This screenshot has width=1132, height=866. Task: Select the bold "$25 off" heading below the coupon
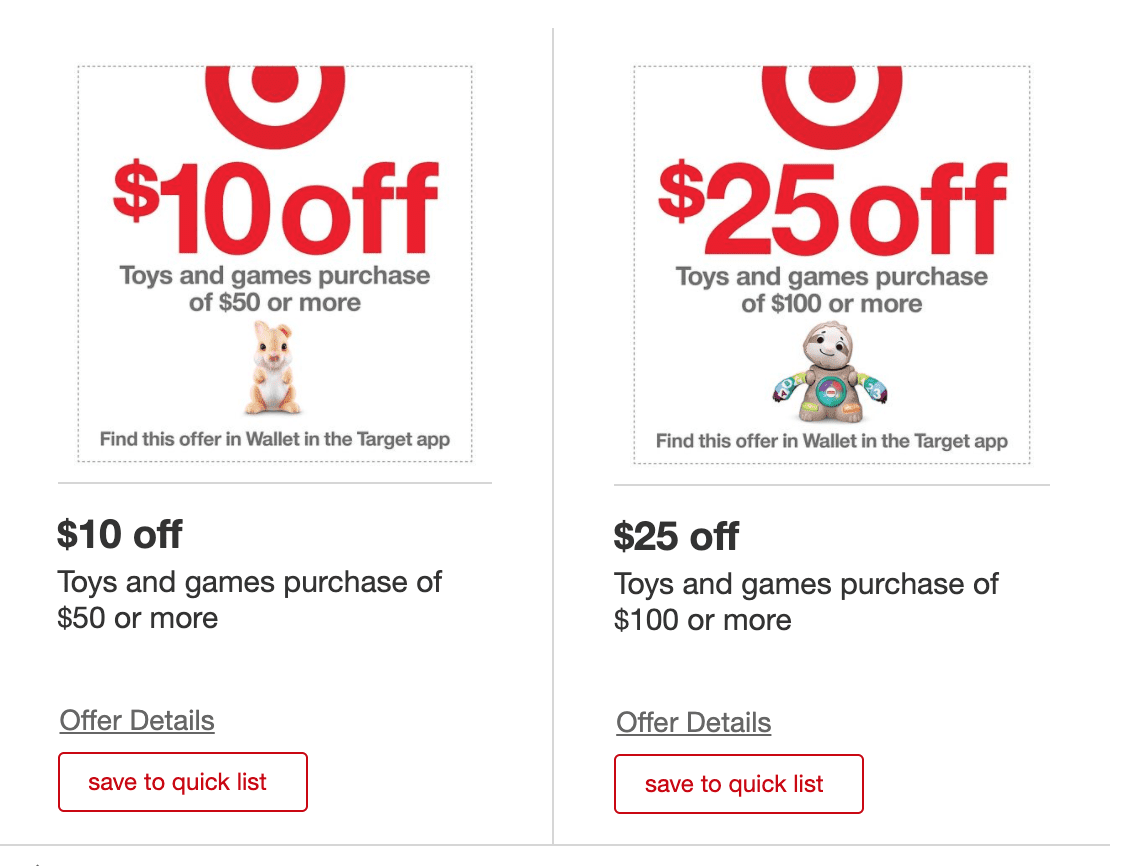click(x=676, y=536)
